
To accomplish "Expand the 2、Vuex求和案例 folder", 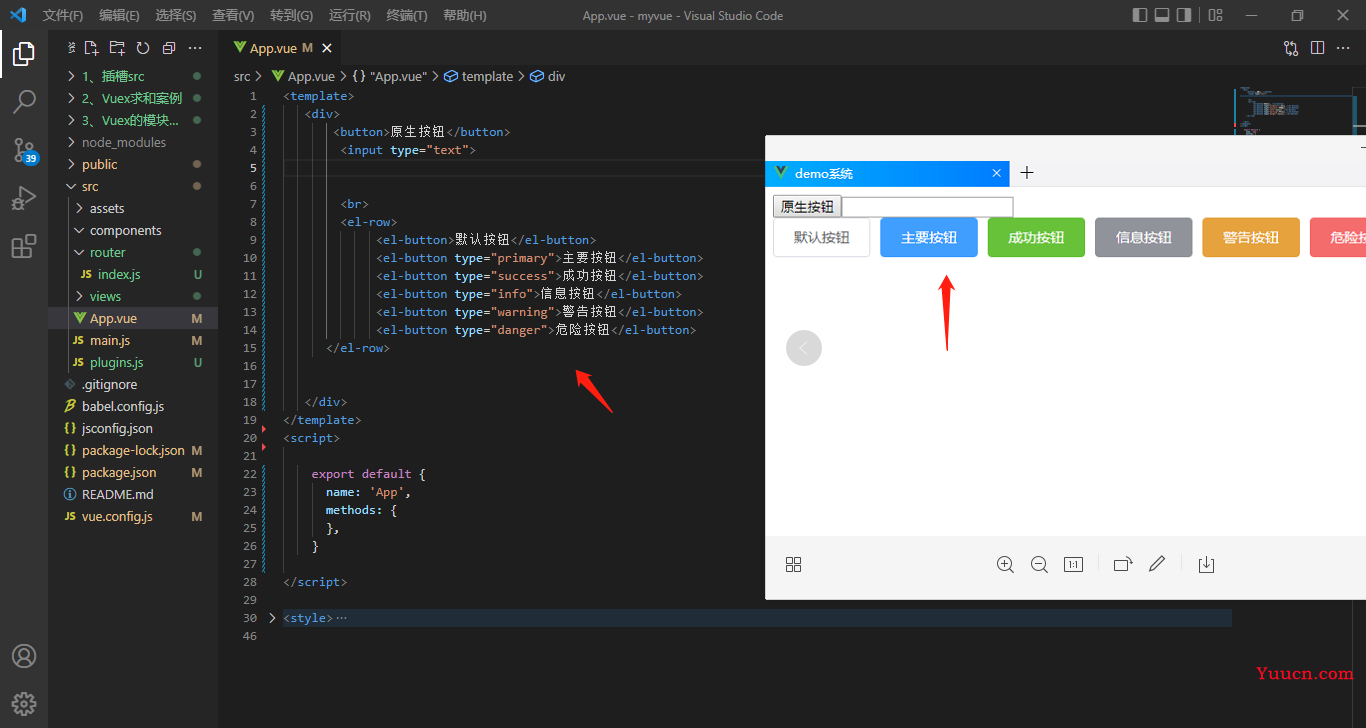I will [133, 98].
